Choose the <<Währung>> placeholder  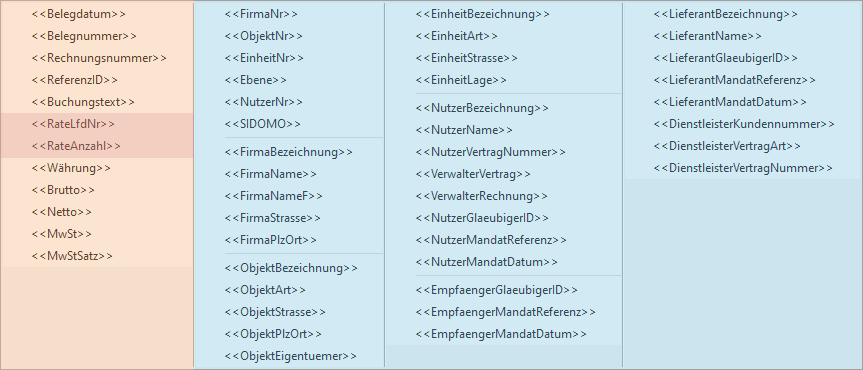[71, 168]
